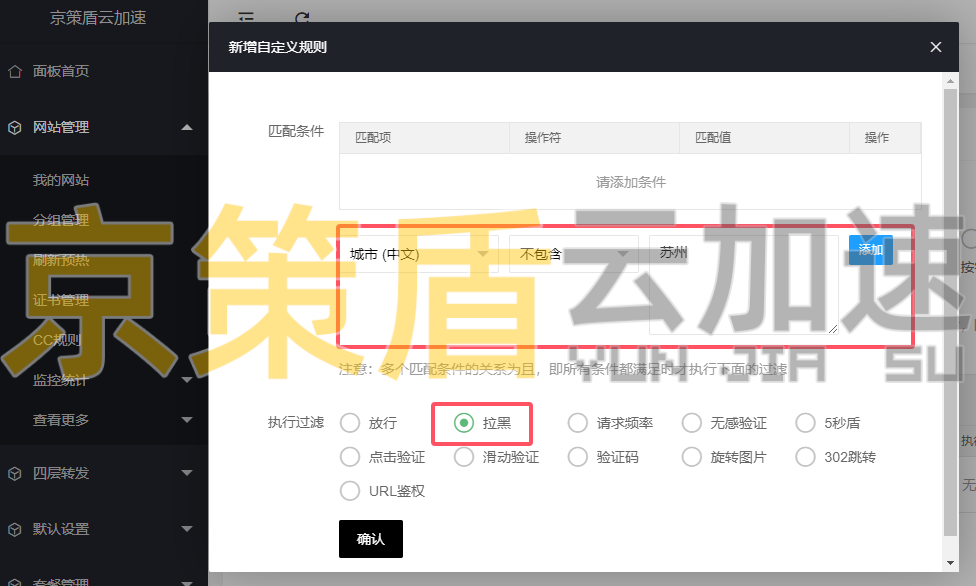Click the 四层转发 sidebar icon
Screen dimensions: 976x586
(16, 472)
